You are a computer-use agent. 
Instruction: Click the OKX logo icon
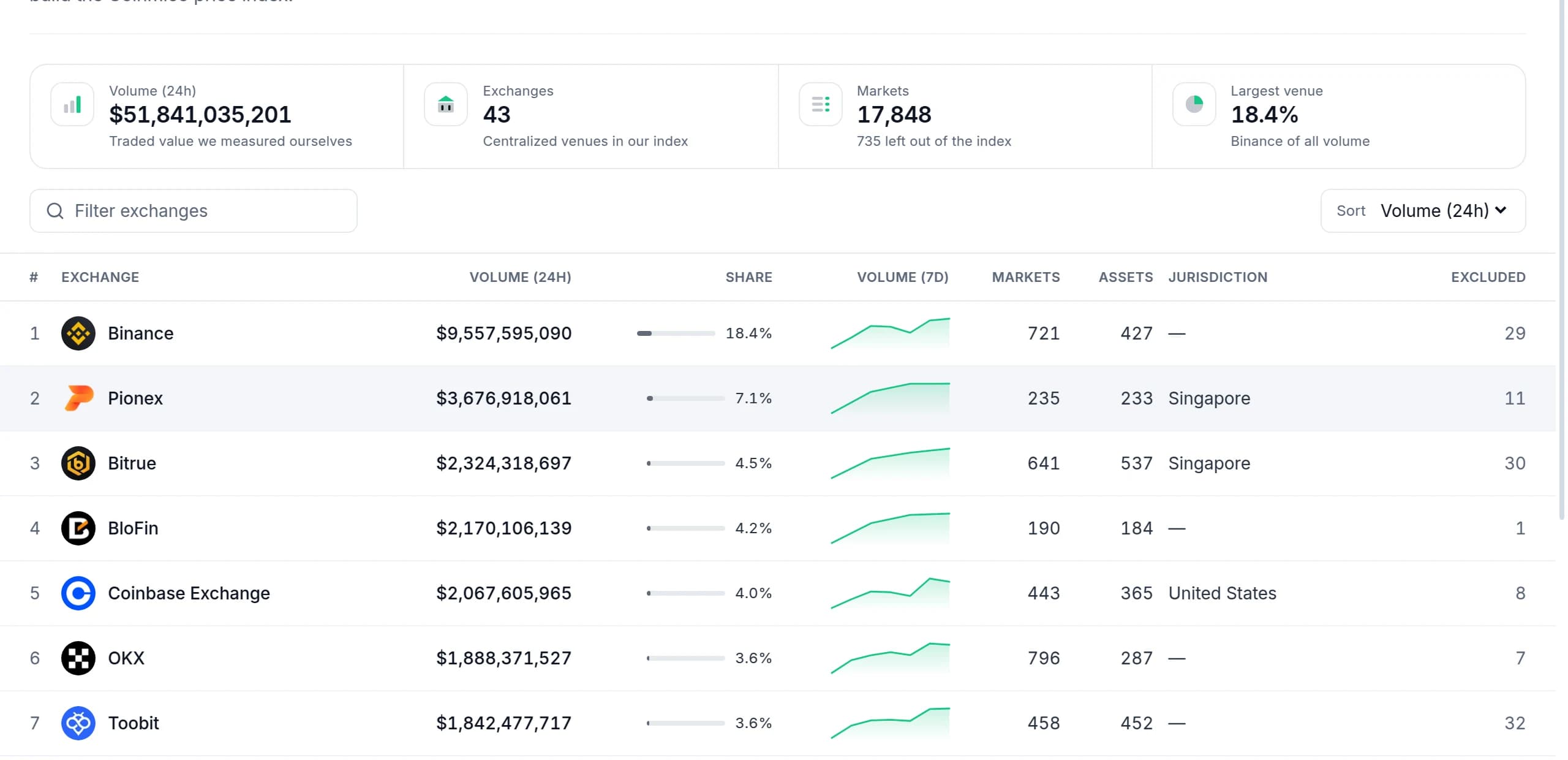(x=78, y=658)
